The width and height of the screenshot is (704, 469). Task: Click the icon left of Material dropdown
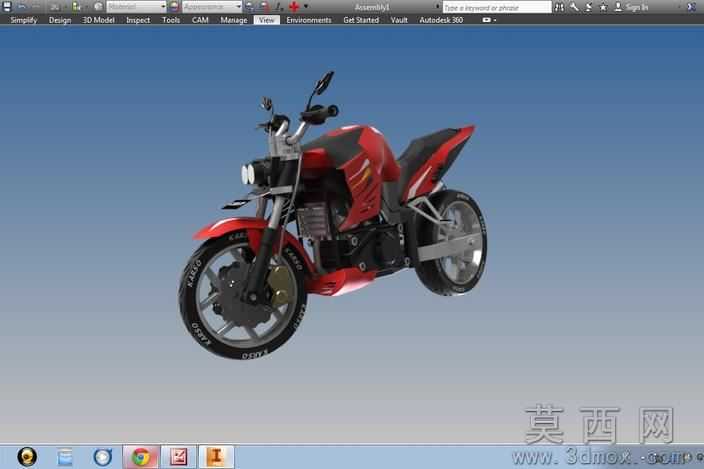point(98,7)
